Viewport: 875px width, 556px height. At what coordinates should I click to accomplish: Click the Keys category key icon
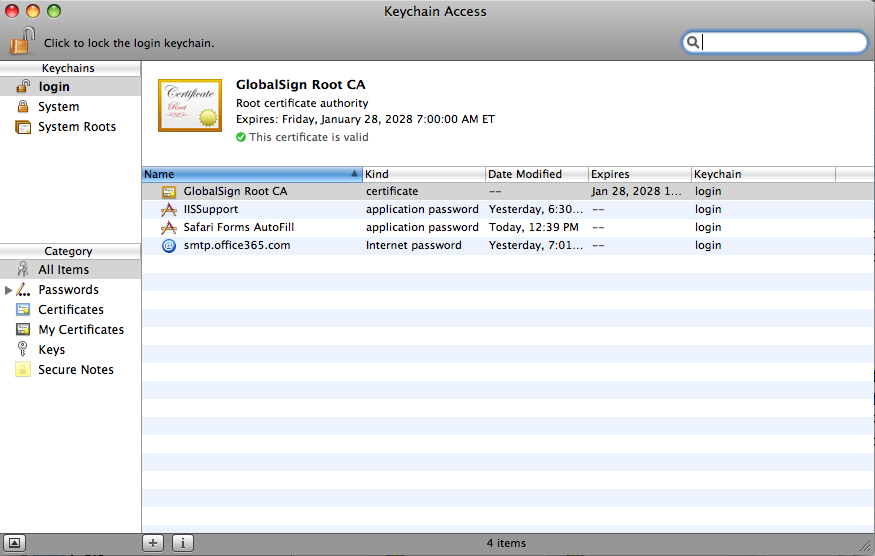(22, 349)
